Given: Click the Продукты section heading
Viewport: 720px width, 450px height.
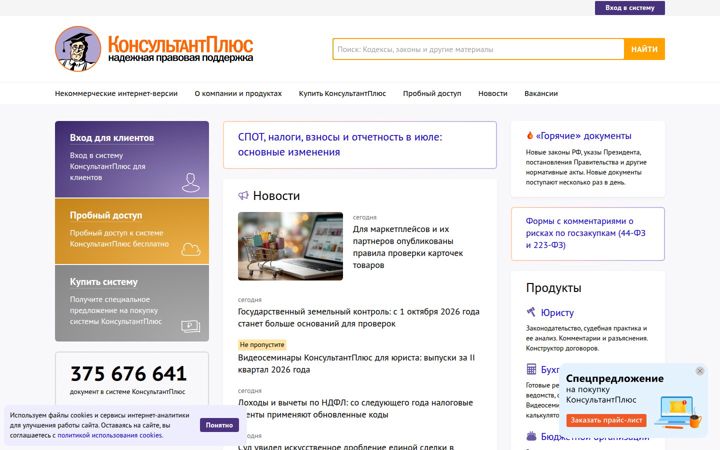Looking at the screenshot, I should pyautogui.click(x=554, y=288).
